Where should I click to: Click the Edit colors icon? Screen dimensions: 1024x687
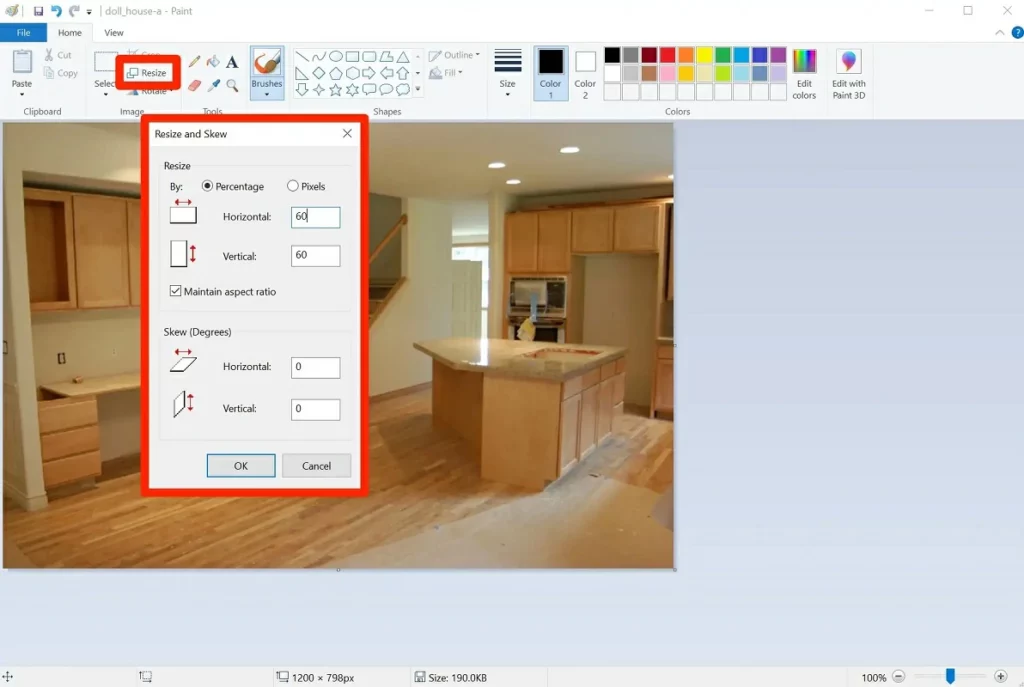point(804,74)
